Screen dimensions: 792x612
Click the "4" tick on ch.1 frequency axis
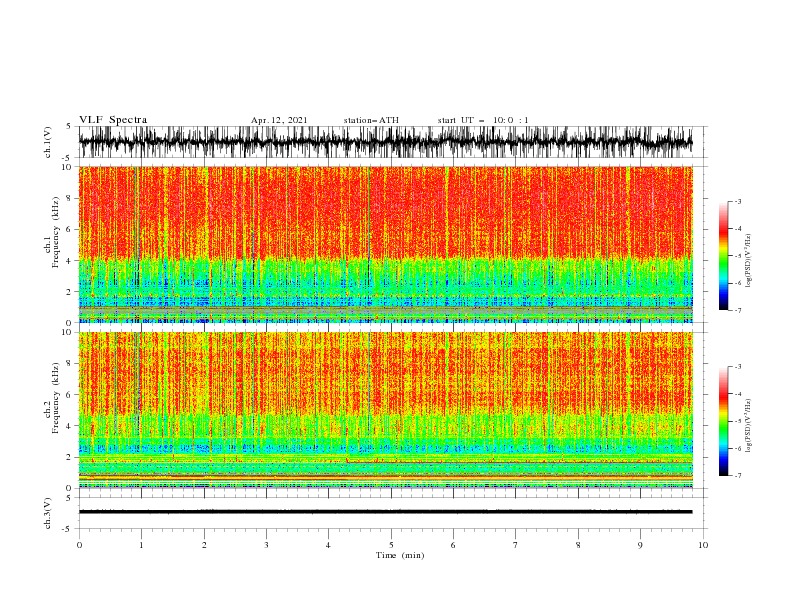(x=69, y=261)
